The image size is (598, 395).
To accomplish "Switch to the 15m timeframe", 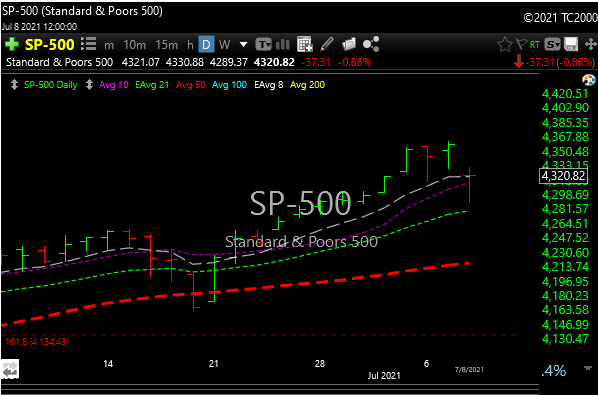I will pos(167,45).
